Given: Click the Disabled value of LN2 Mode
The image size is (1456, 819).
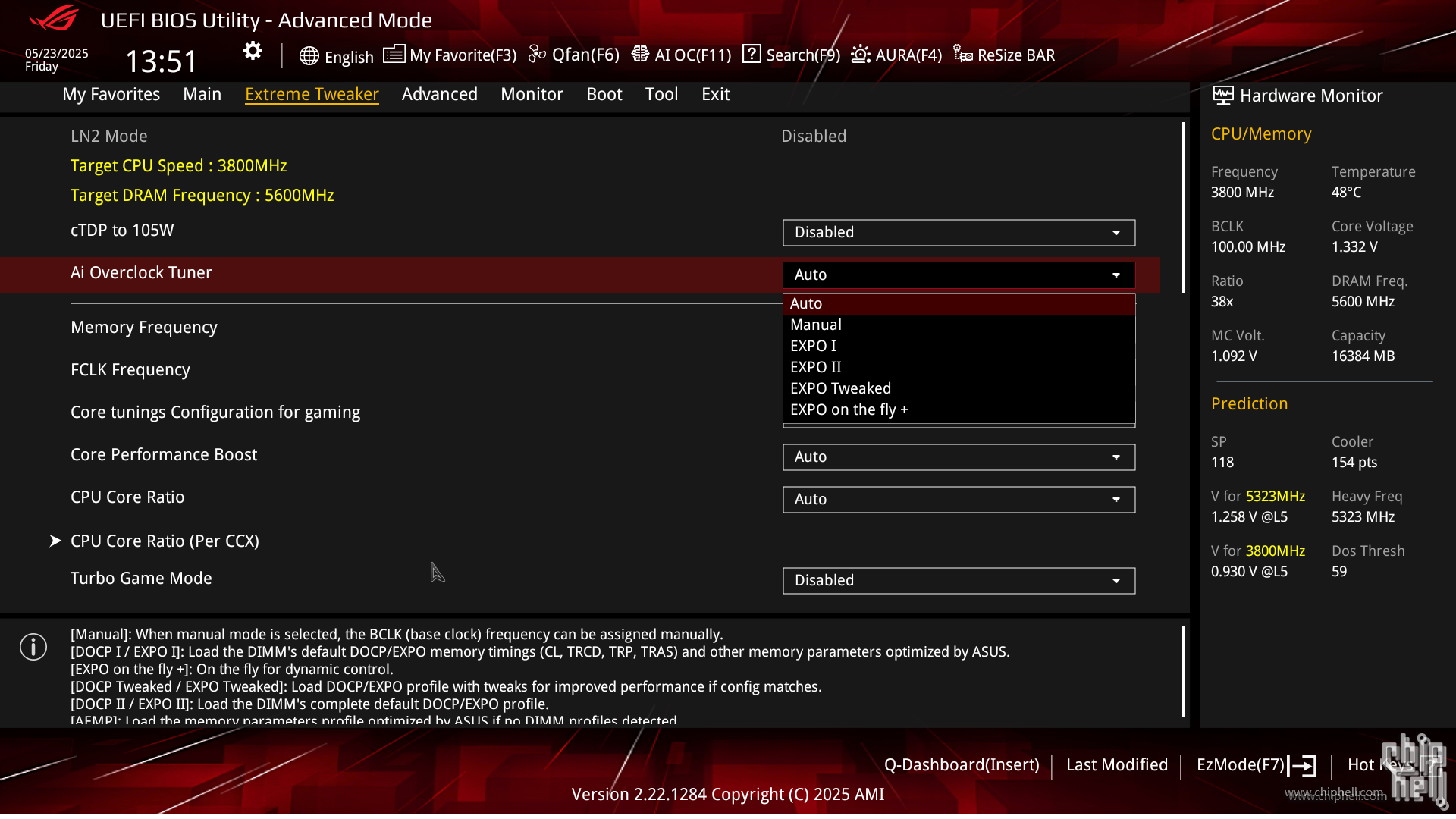Looking at the screenshot, I should tap(814, 136).
